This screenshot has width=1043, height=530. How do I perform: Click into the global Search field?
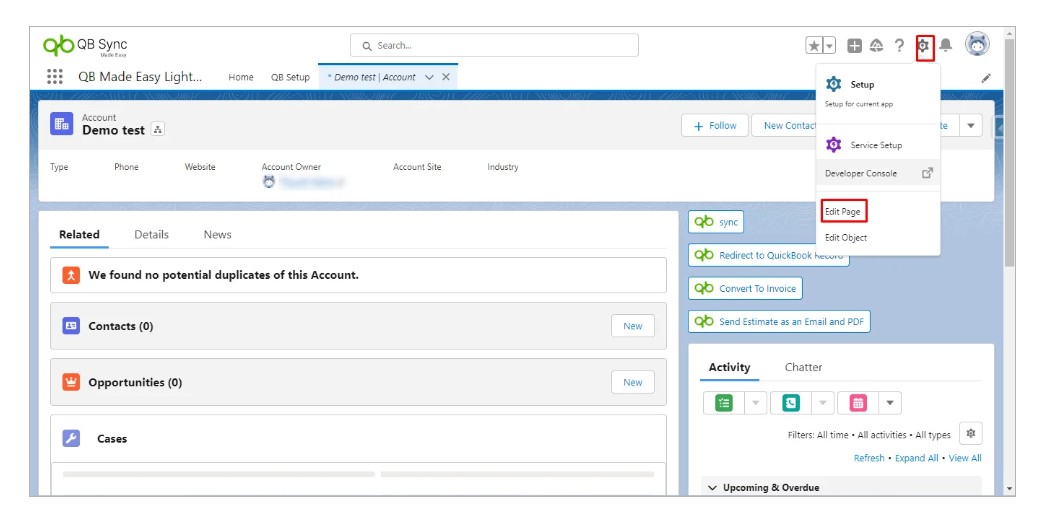pyautogui.click(x=494, y=45)
